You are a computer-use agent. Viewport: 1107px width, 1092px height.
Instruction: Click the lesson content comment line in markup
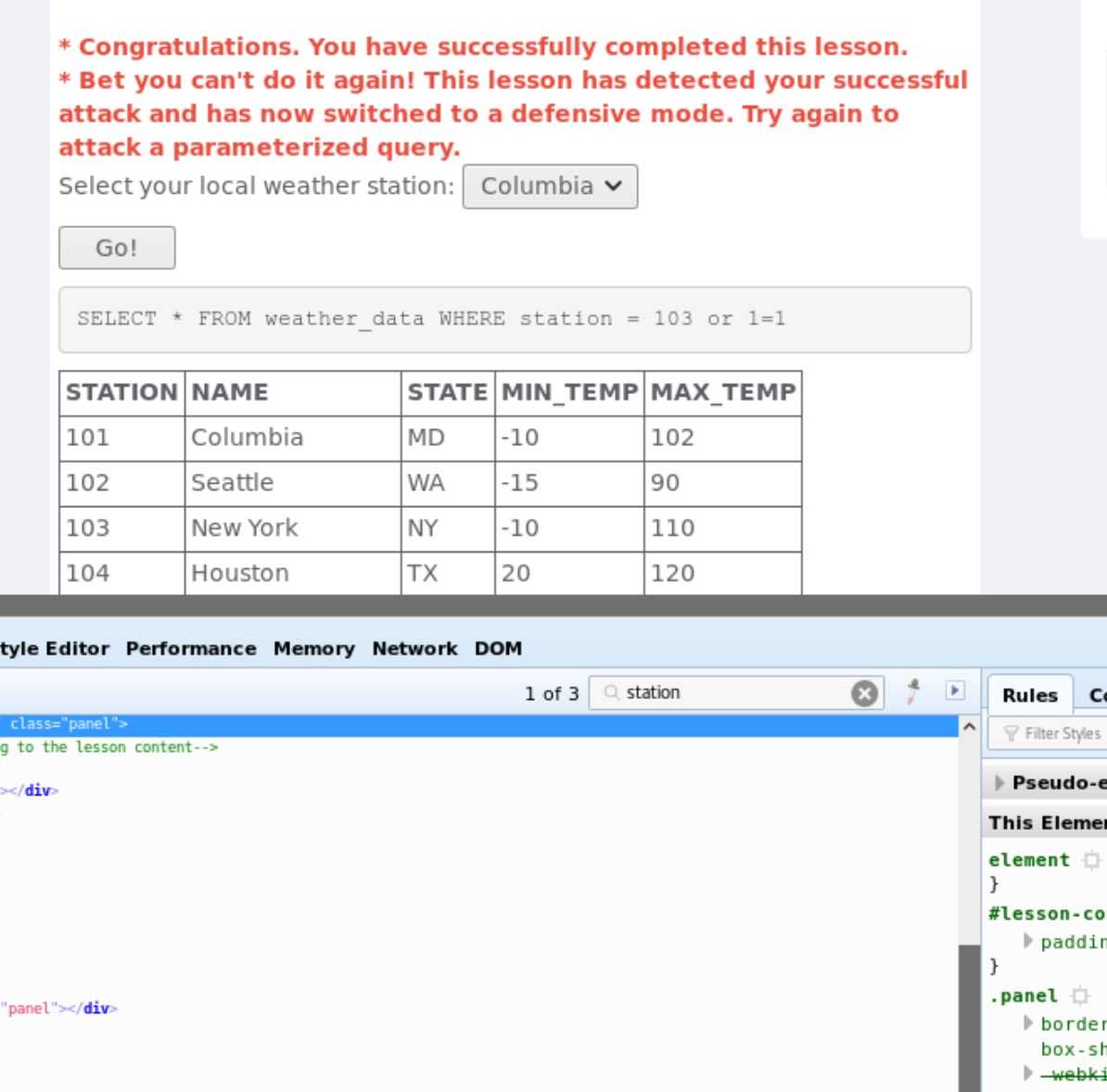click(x=108, y=747)
